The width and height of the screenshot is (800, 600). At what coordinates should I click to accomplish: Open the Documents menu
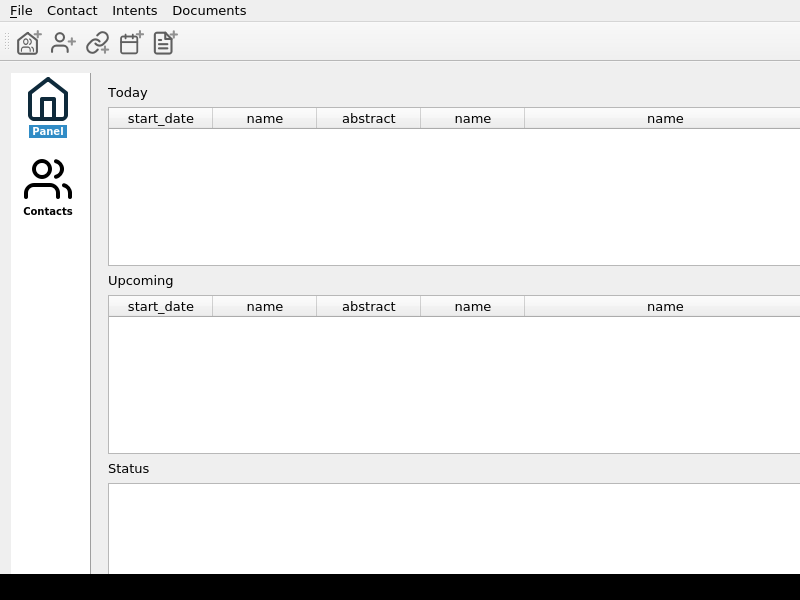(209, 11)
